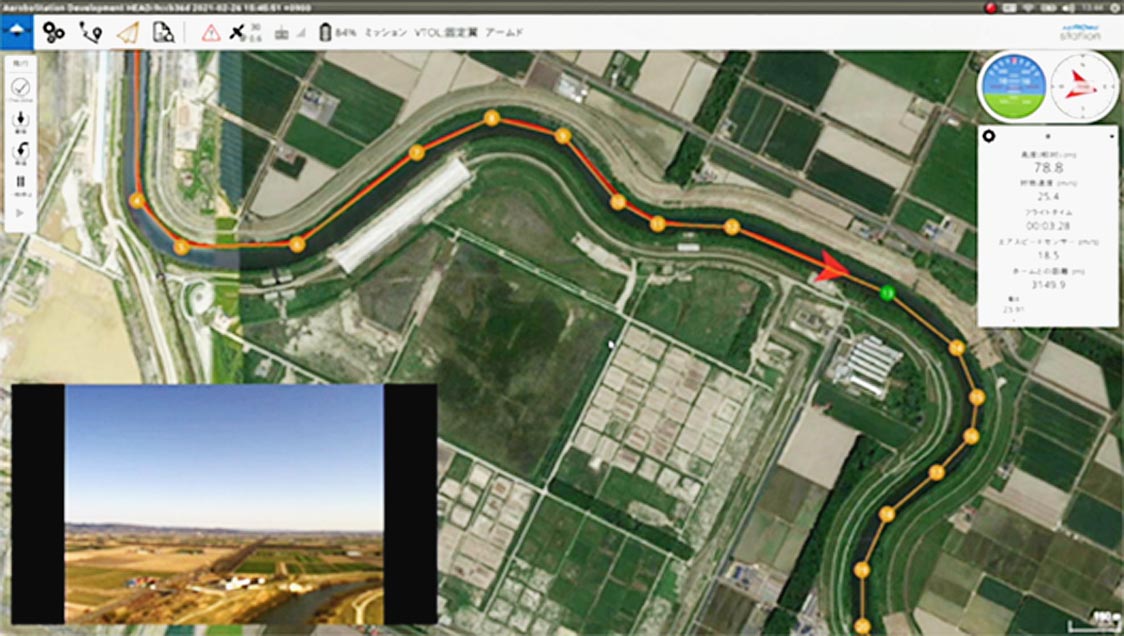Open the ミッション flight mode selector

386,33
